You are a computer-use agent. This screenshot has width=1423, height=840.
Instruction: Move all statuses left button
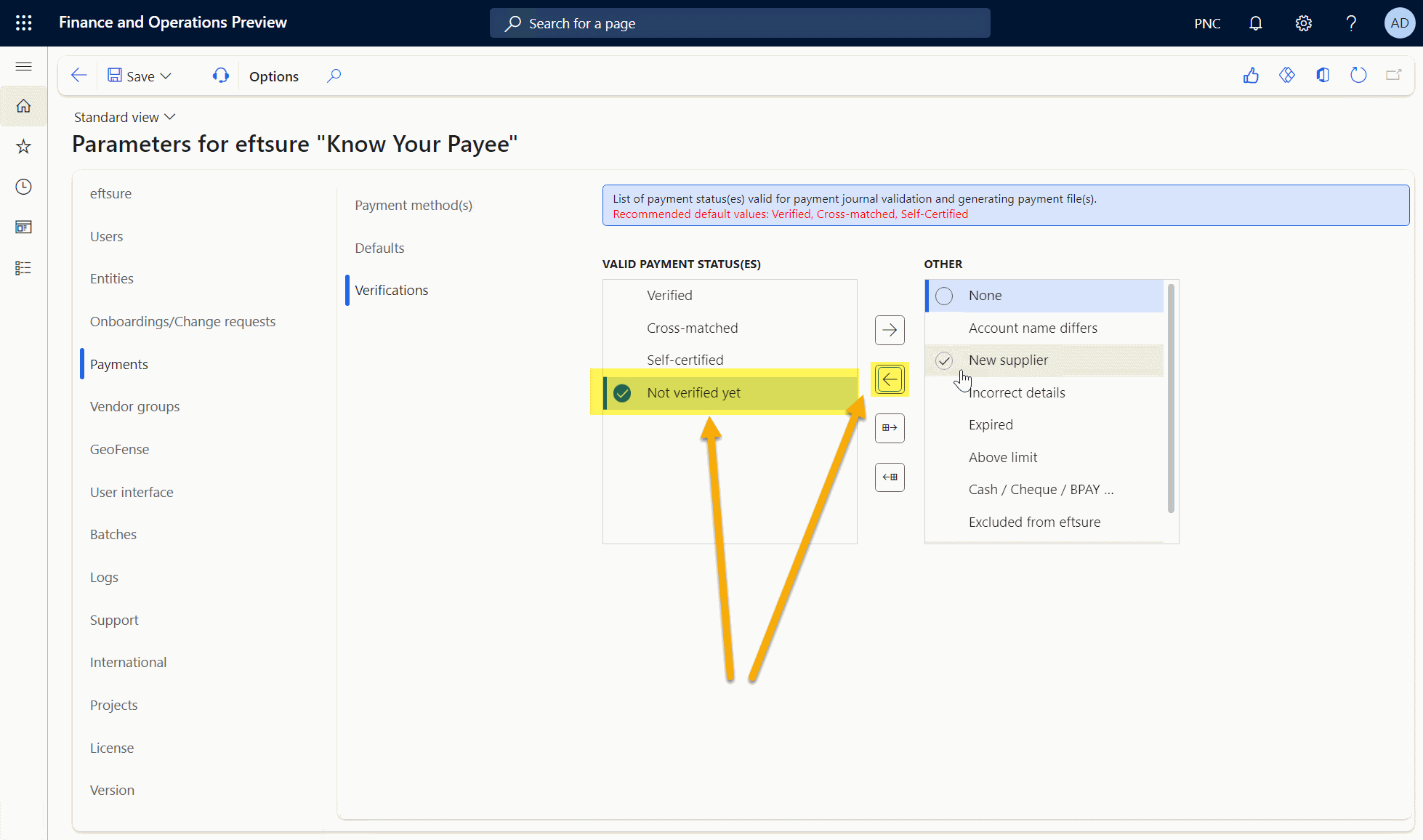890,477
